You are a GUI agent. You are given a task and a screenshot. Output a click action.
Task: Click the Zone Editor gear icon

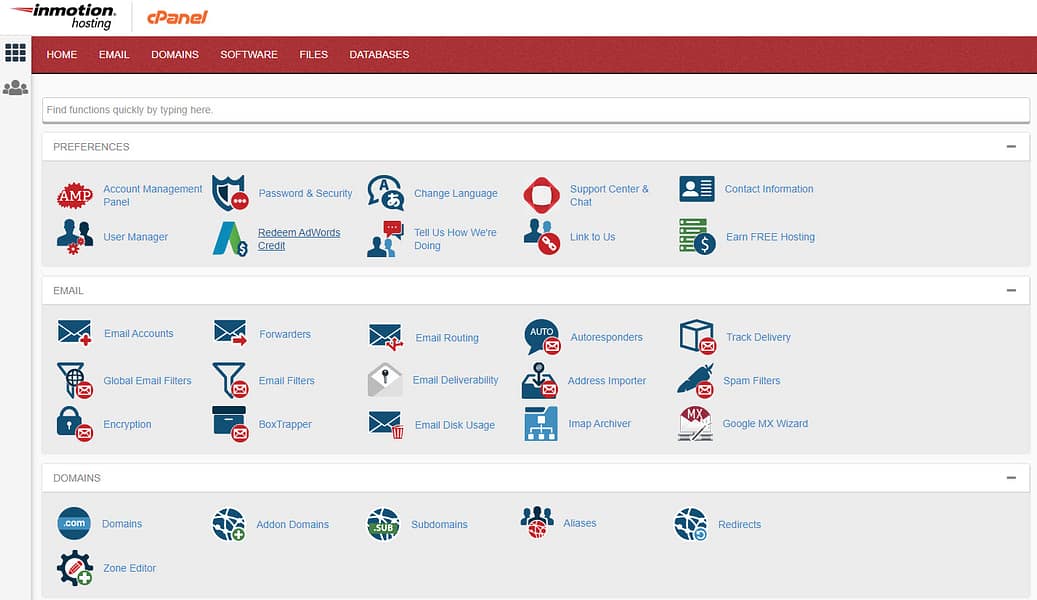[x=75, y=568]
